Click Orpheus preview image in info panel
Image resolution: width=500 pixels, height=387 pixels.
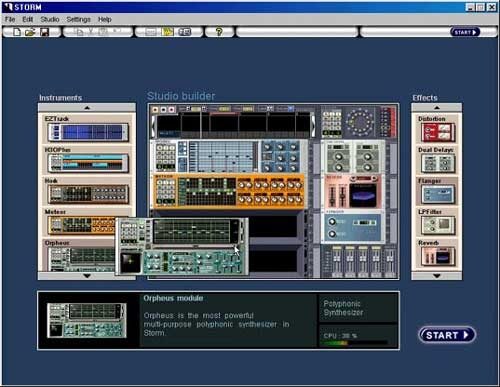pyautogui.click(x=87, y=320)
